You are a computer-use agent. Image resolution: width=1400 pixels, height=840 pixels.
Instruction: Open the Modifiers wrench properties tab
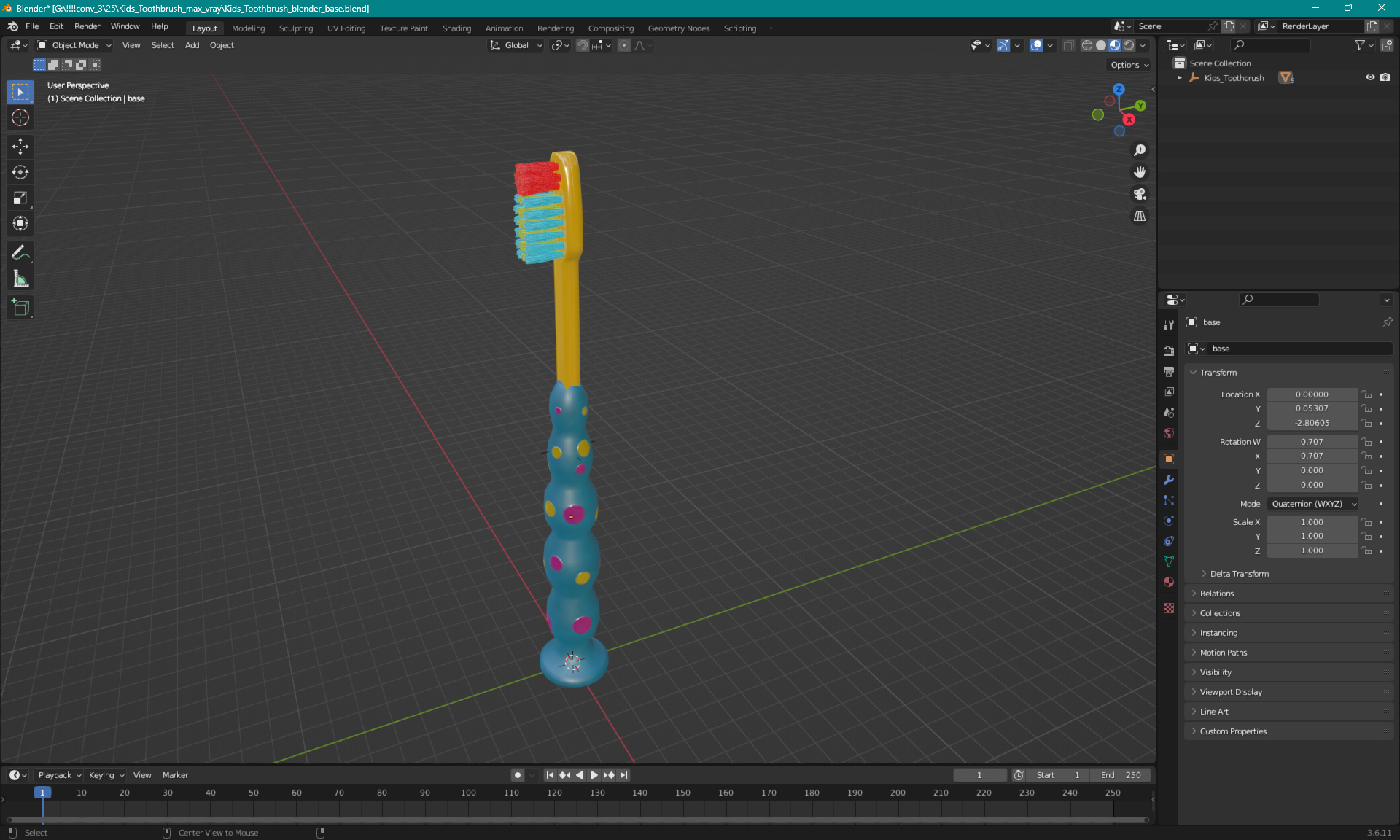point(1169,480)
